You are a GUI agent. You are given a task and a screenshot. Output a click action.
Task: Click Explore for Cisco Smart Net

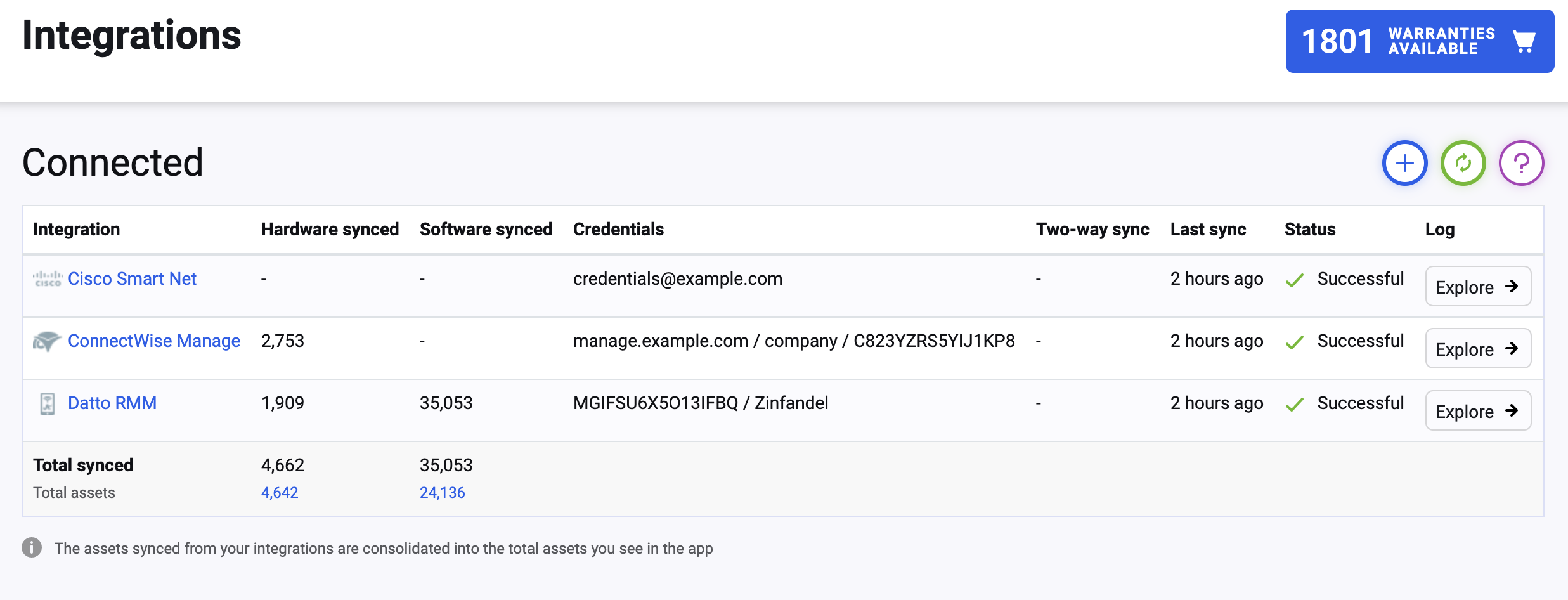[x=1478, y=286]
